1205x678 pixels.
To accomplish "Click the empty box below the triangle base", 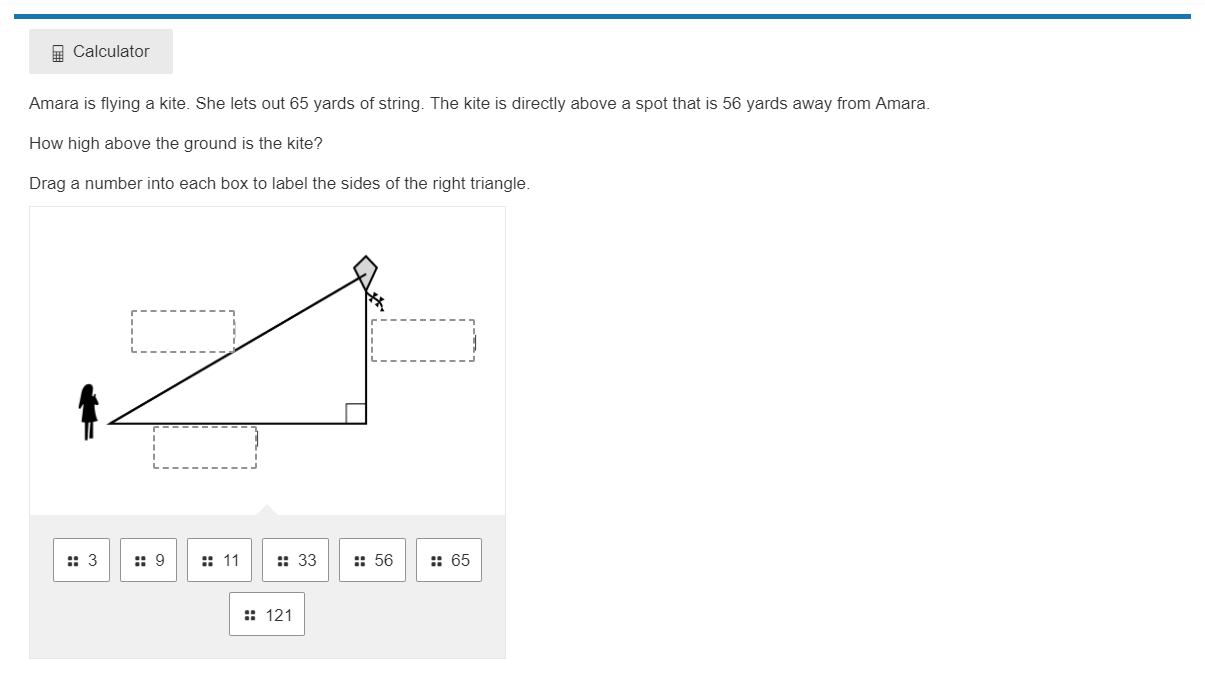I will click(205, 447).
